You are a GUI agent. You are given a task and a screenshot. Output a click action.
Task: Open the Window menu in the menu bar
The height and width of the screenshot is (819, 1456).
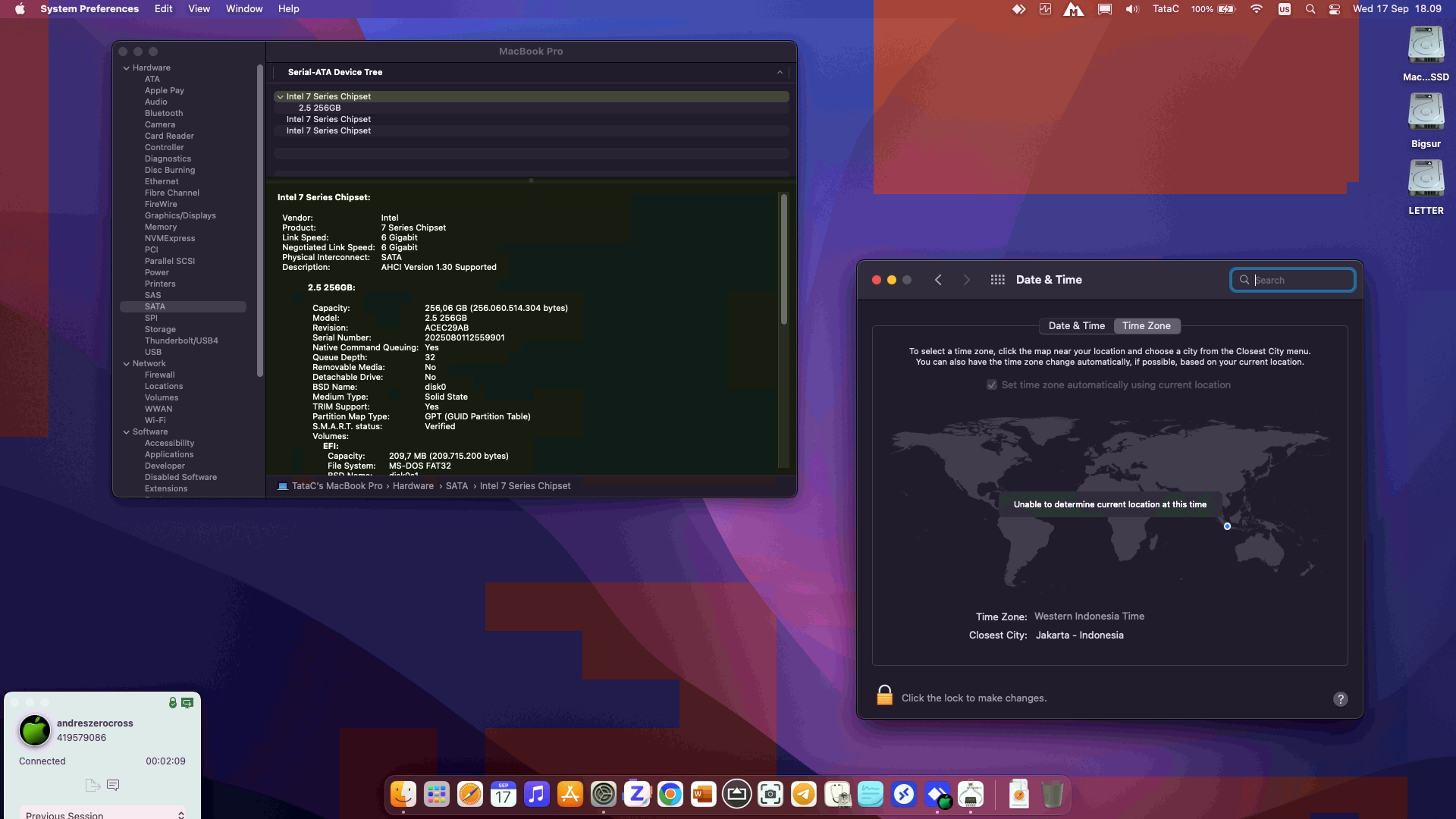[244, 9]
